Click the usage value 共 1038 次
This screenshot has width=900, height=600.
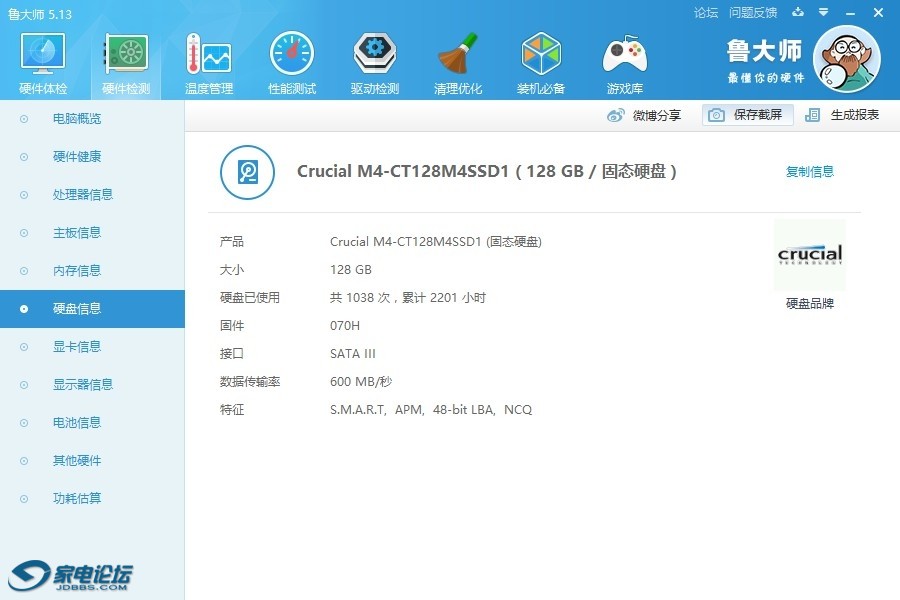click(x=360, y=297)
